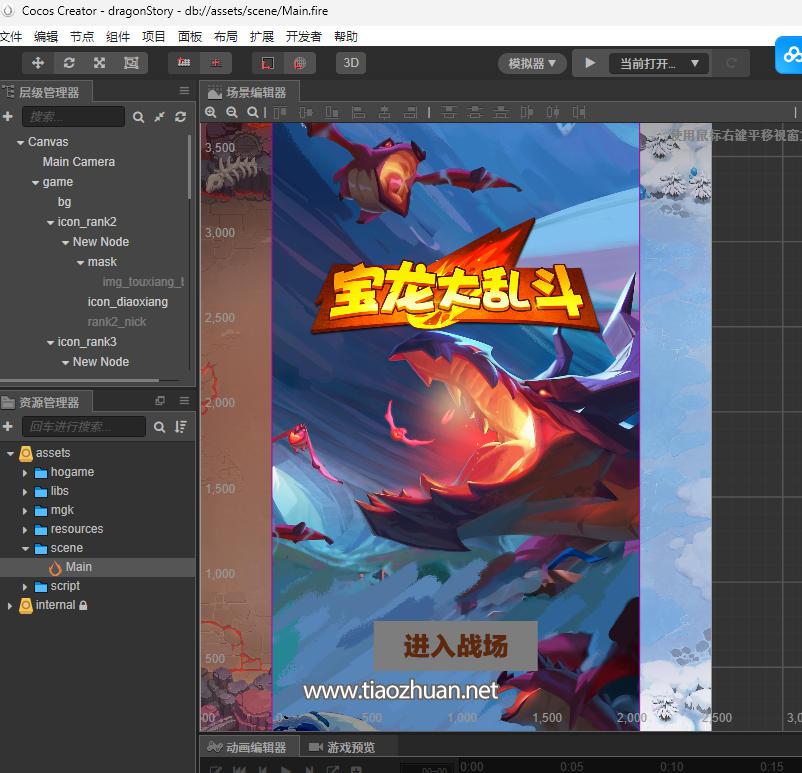
Task: Toggle local/global gizmo rotation mode
Action: 216,63
